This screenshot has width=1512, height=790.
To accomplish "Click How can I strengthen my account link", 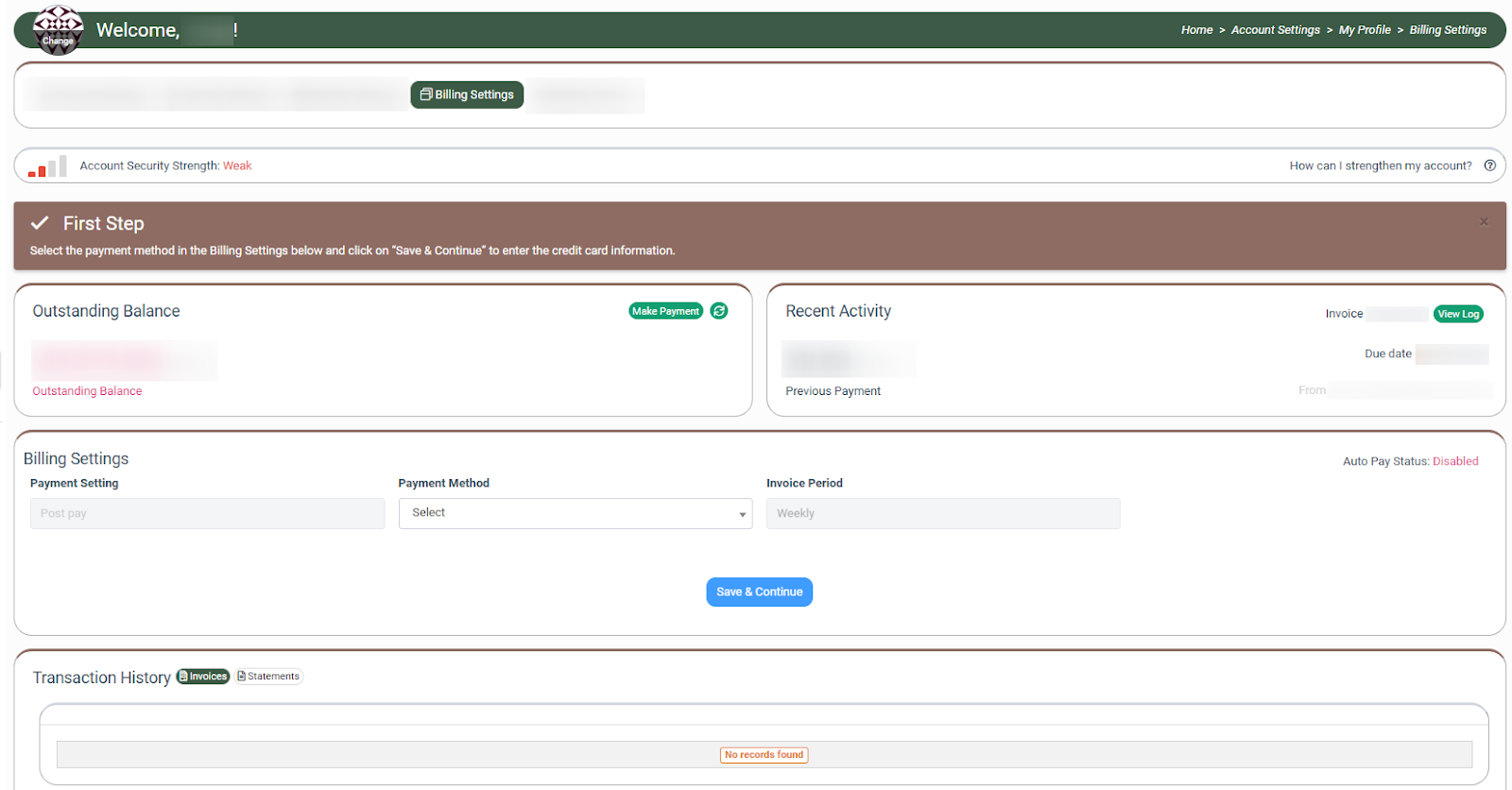I will click(x=1380, y=165).
